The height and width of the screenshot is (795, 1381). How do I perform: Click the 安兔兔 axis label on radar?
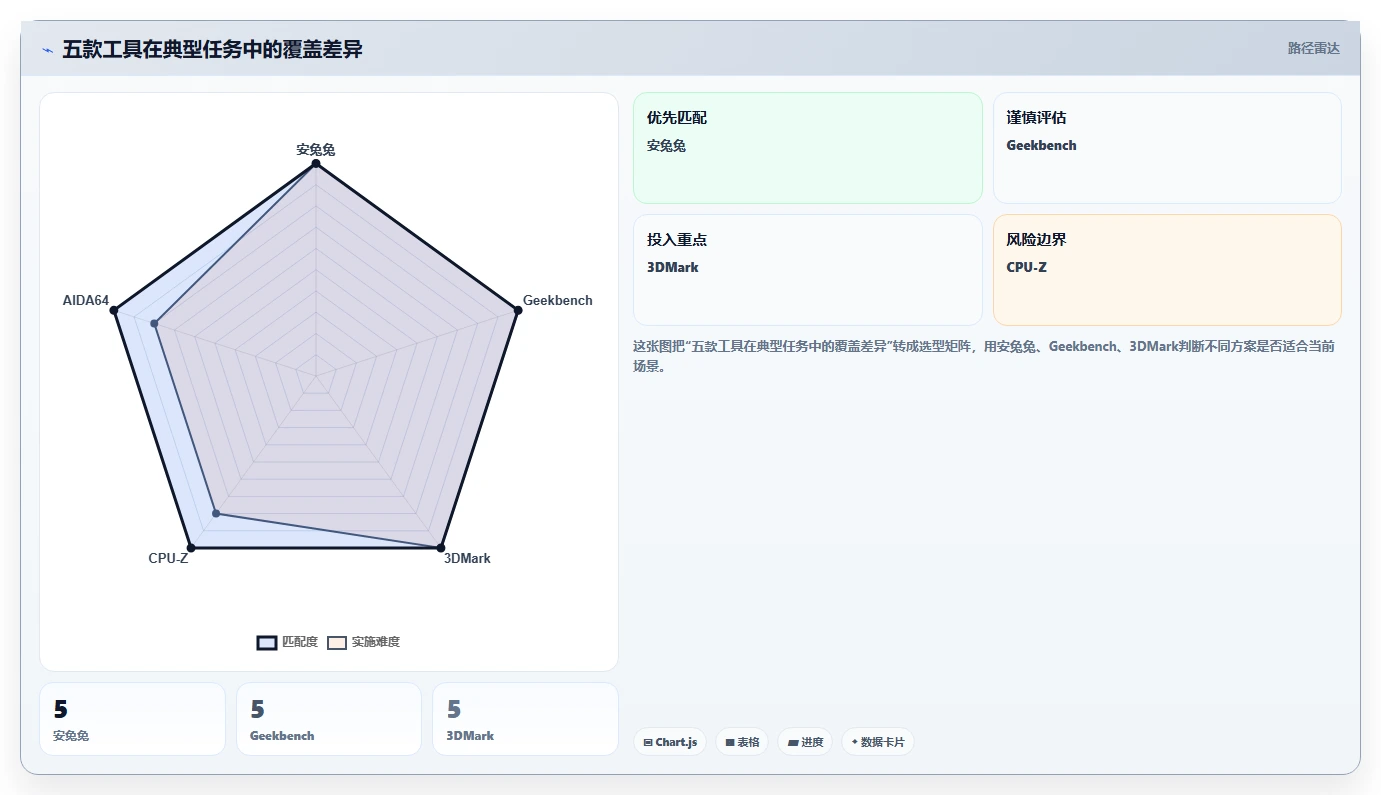(x=316, y=150)
